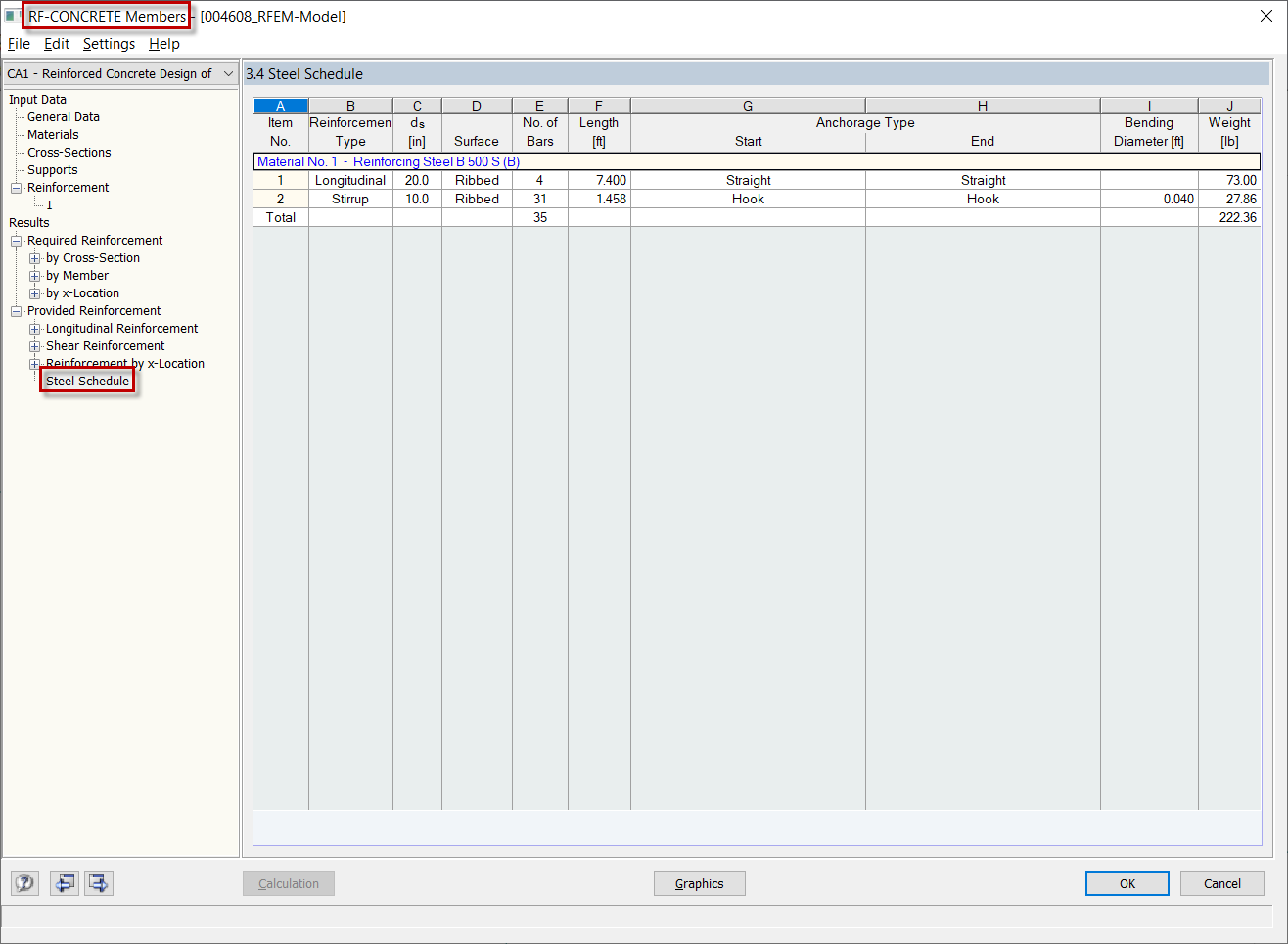This screenshot has height=944, width=1288.
Task: Dismiss the dialog via Cancel
Action: [x=1221, y=882]
